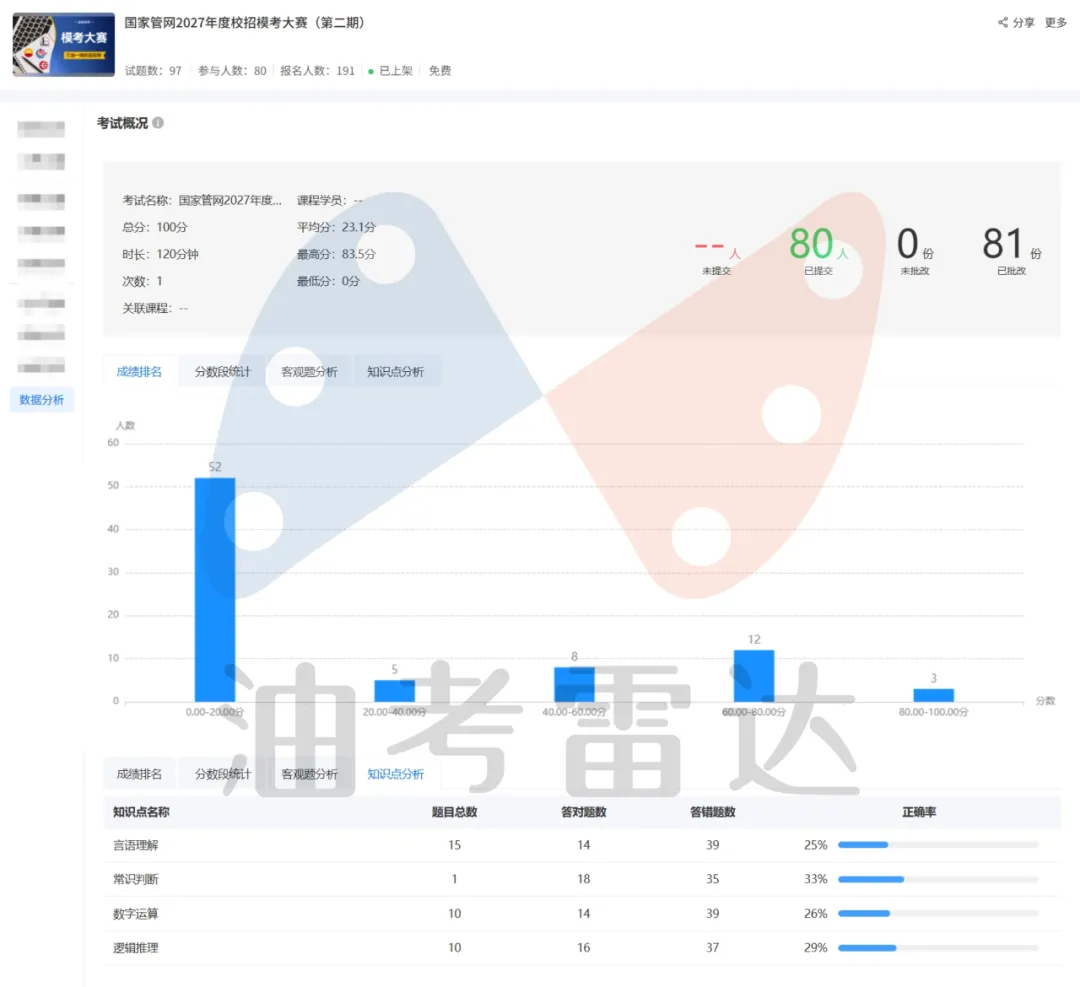Open lower 知识点分析 tab above the table

click(x=395, y=773)
